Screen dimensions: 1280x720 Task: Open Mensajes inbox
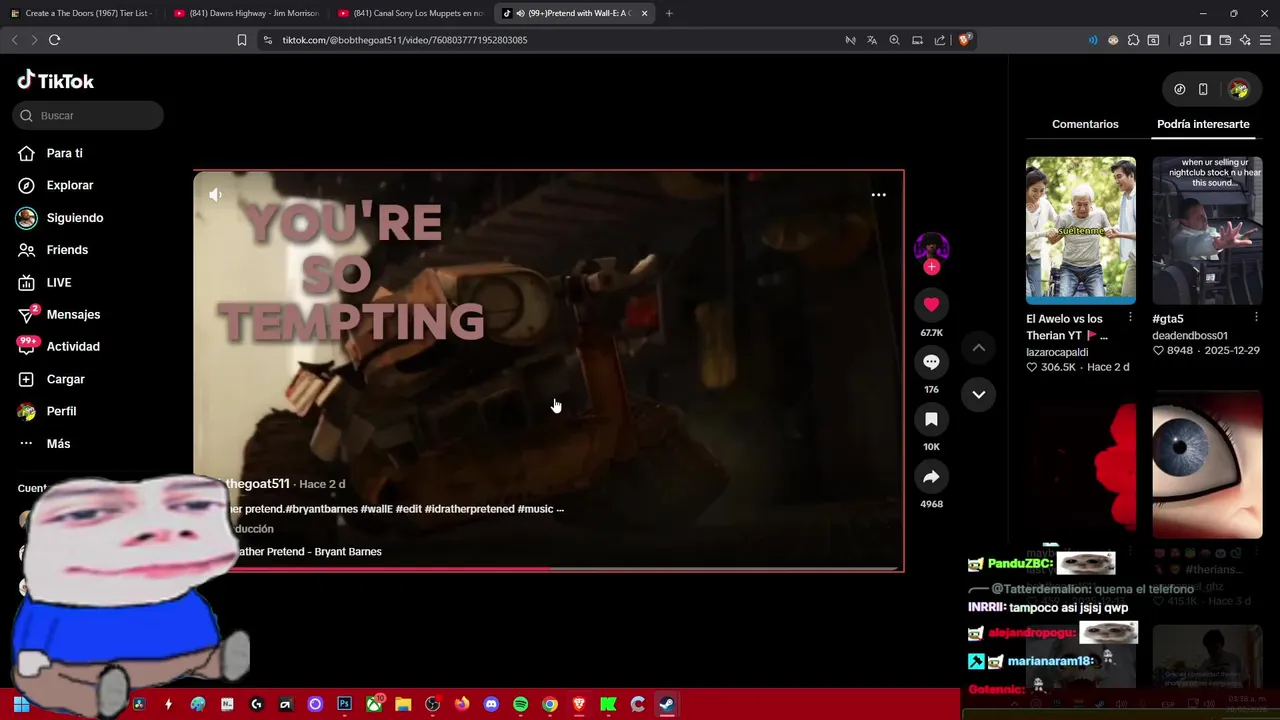pos(73,314)
